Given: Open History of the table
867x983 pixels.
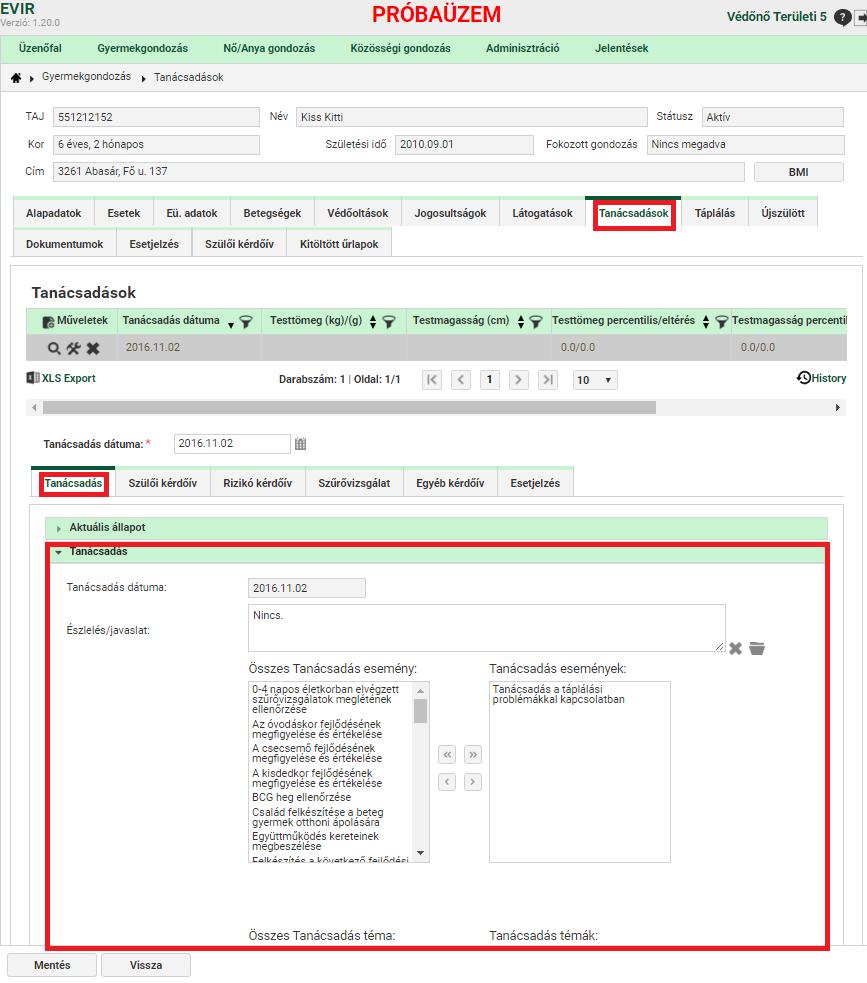Looking at the screenshot, I should (x=821, y=378).
